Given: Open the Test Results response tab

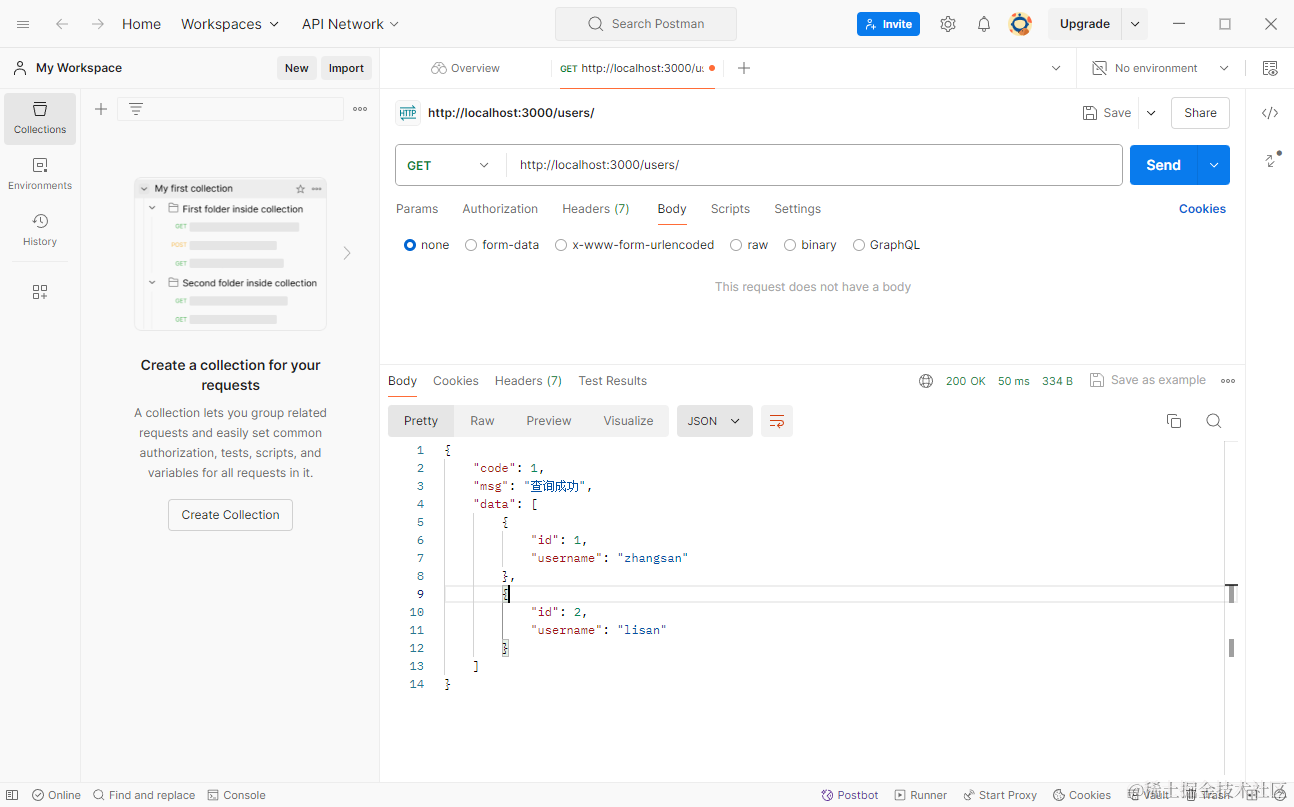Looking at the screenshot, I should click(612, 381).
